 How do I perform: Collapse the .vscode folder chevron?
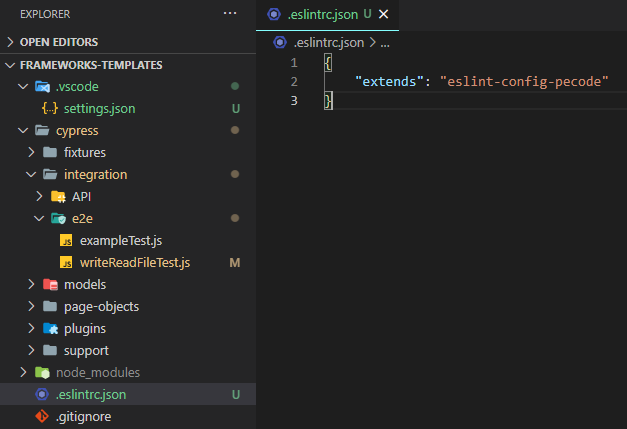25,86
